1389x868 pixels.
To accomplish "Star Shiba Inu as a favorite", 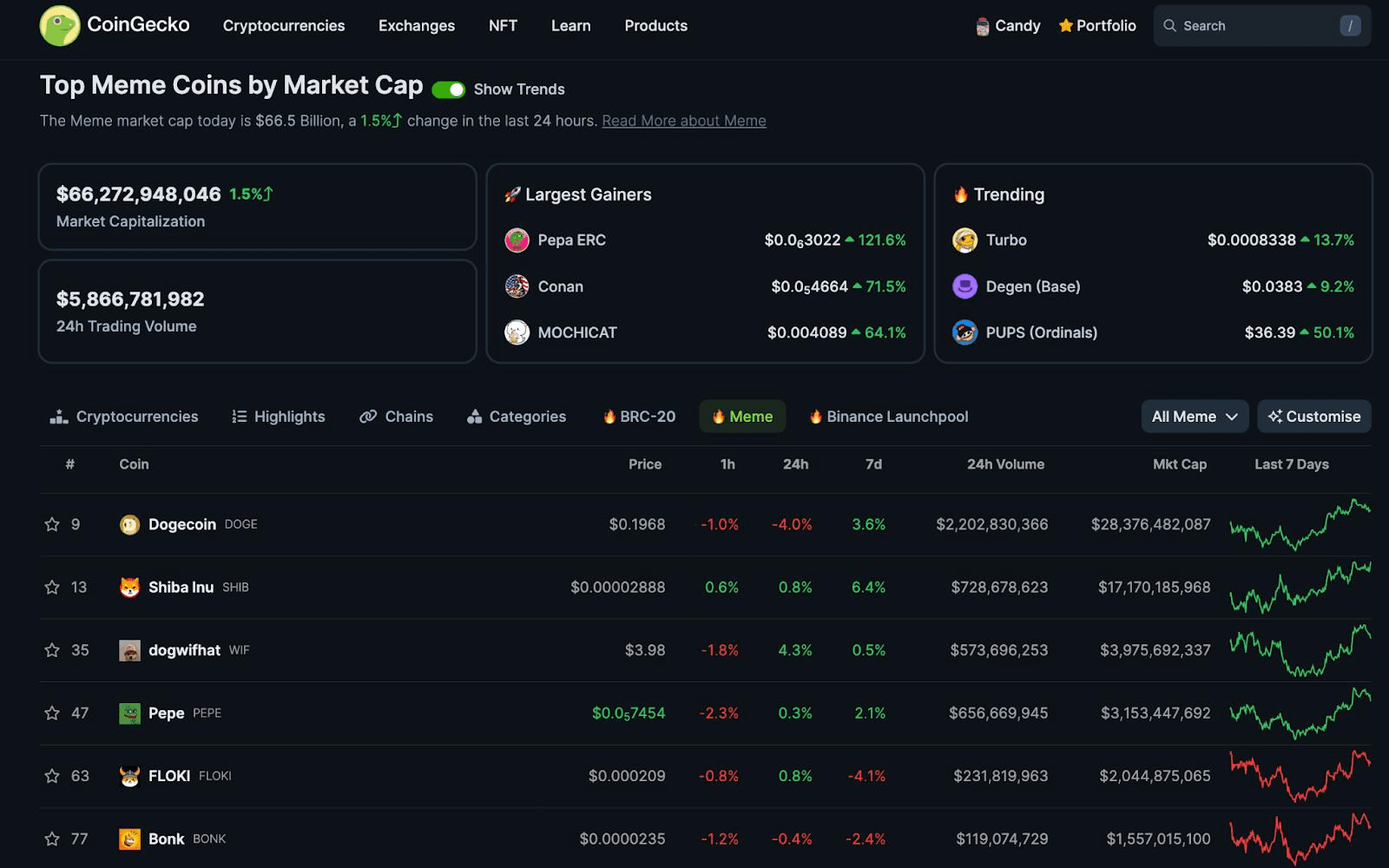I will coord(52,588).
